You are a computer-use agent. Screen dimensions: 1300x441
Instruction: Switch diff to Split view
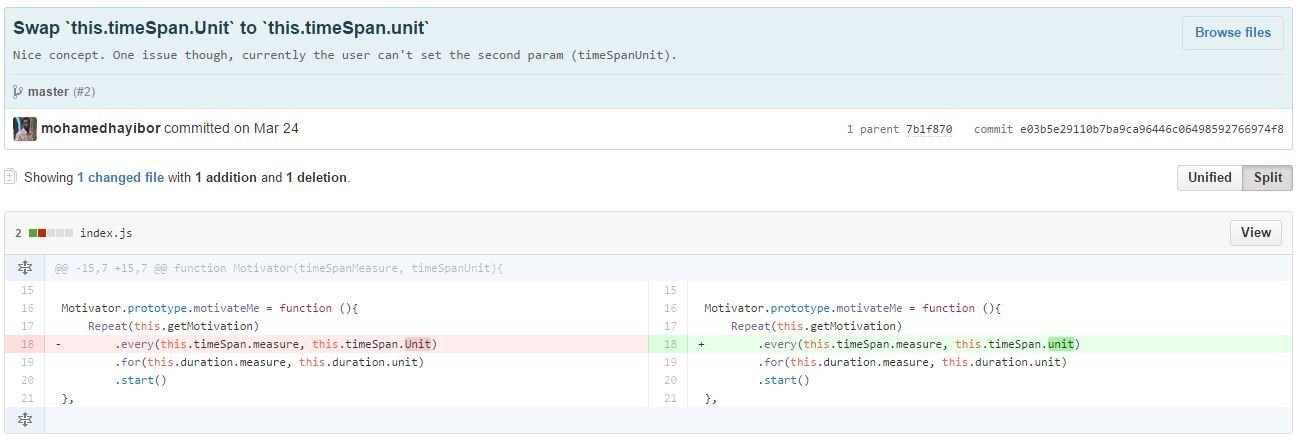[x=1267, y=178]
